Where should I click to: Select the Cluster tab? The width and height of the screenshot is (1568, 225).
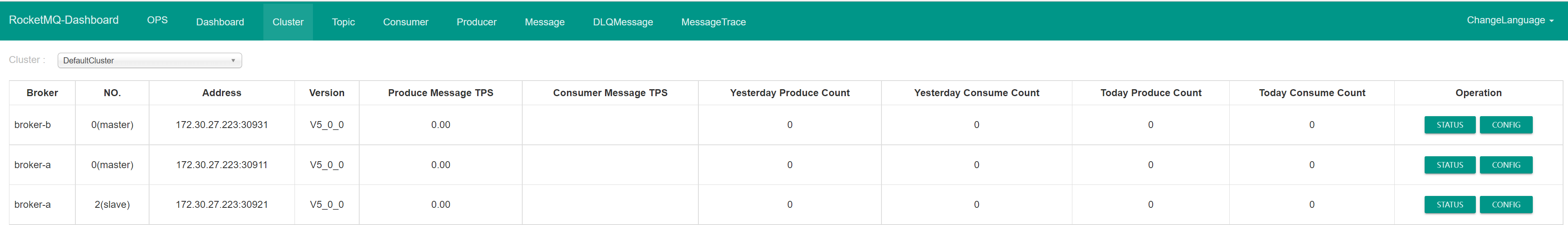tap(288, 22)
